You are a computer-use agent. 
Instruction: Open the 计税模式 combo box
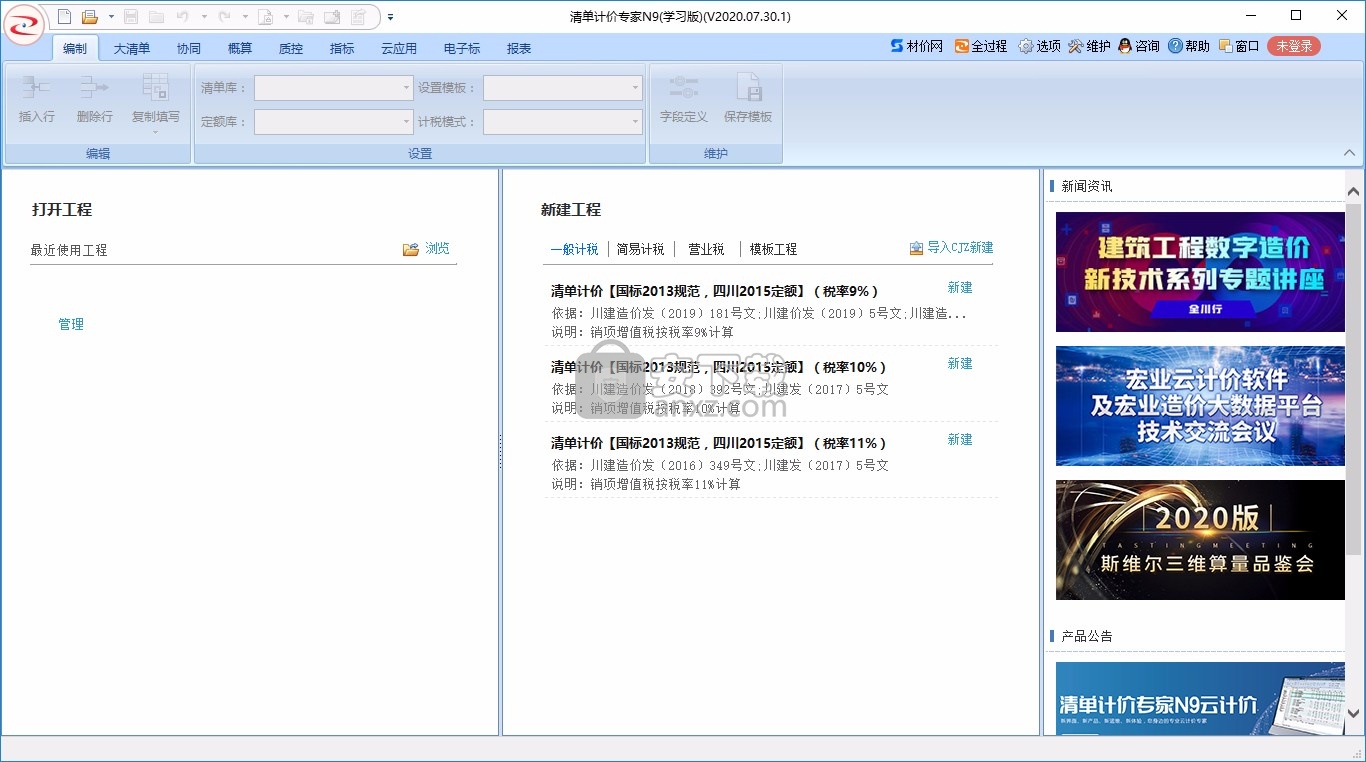coord(562,122)
